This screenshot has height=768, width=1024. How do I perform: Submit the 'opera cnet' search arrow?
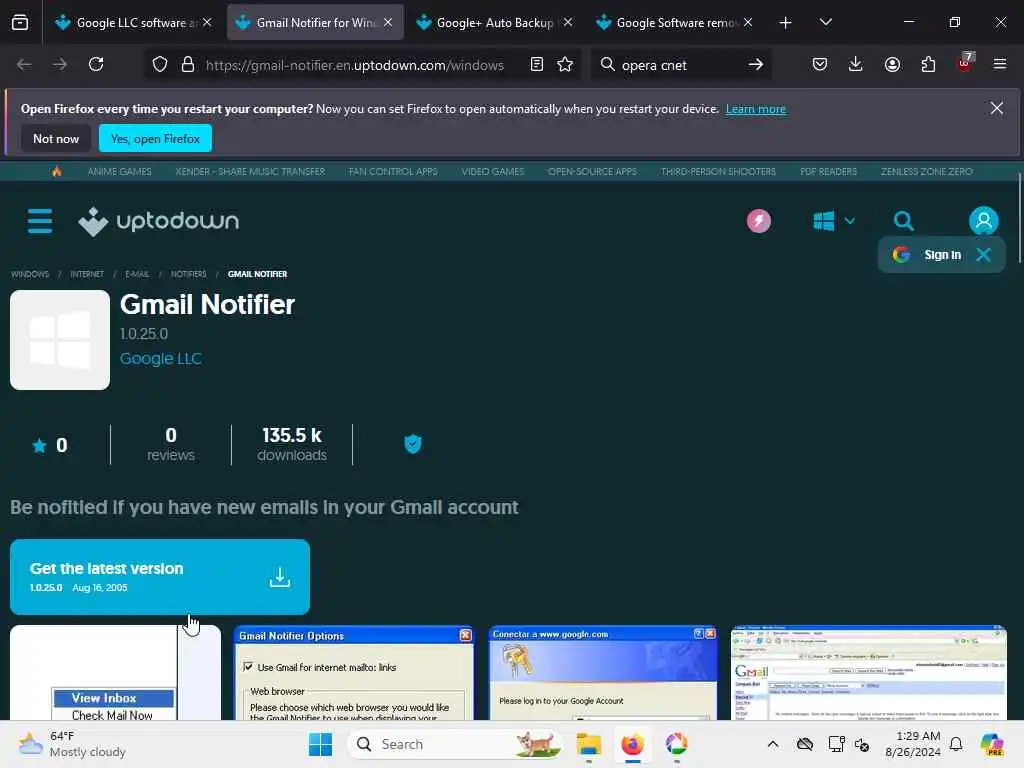[756, 65]
